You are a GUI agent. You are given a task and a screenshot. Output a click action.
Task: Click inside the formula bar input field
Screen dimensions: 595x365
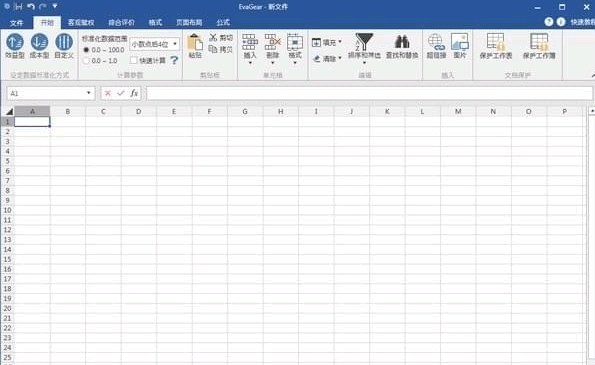[x=369, y=93]
